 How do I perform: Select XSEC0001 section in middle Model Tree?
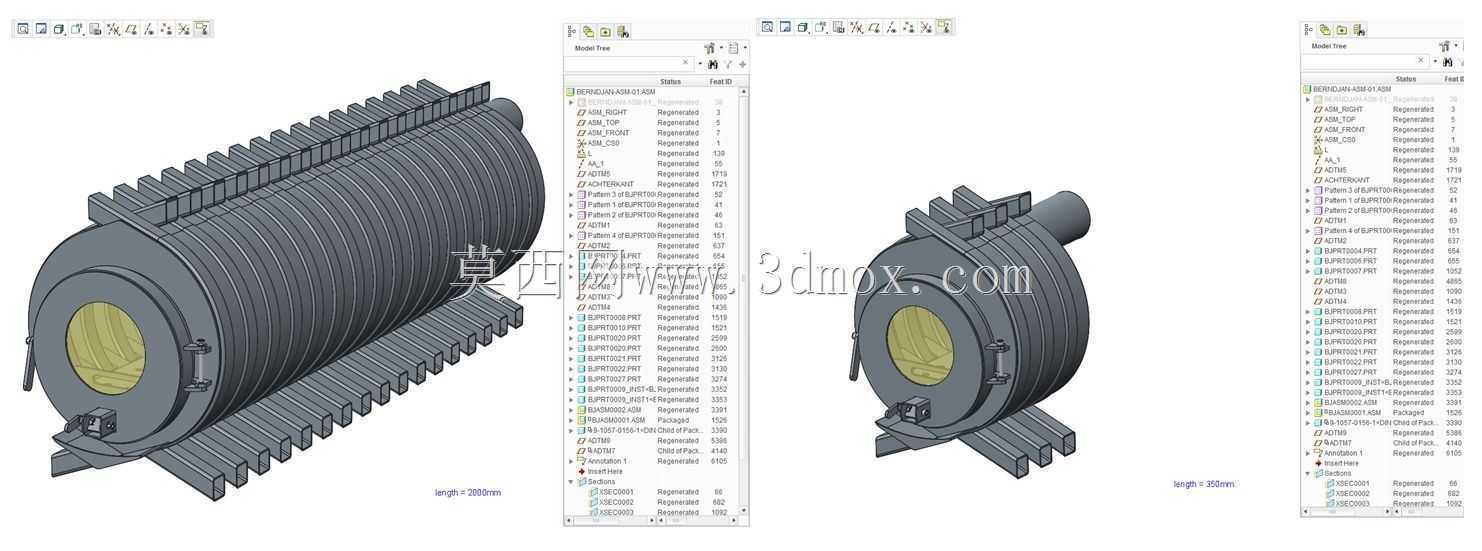click(x=616, y=492)
